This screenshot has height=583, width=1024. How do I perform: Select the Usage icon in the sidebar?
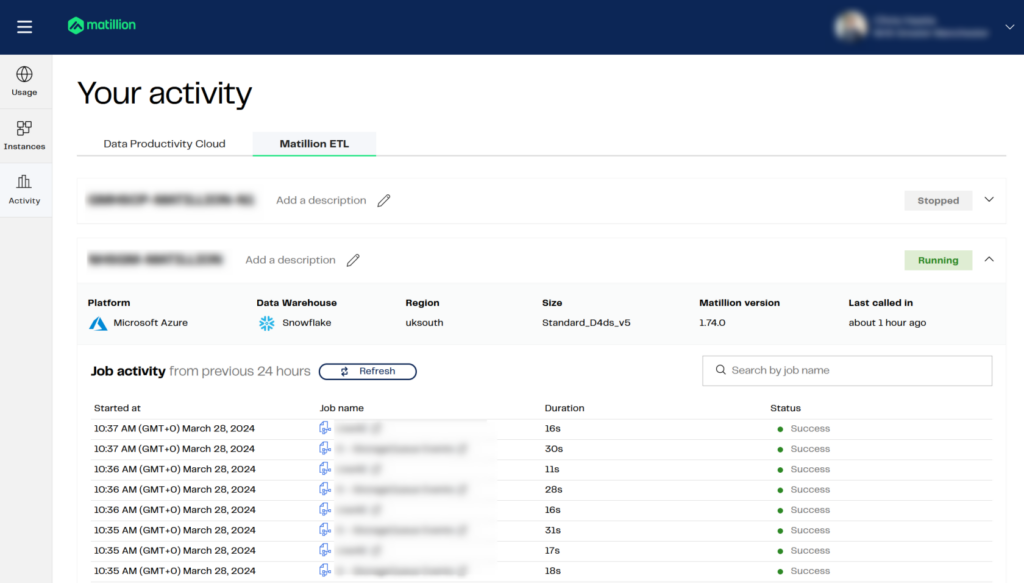[x=24, y=80]
